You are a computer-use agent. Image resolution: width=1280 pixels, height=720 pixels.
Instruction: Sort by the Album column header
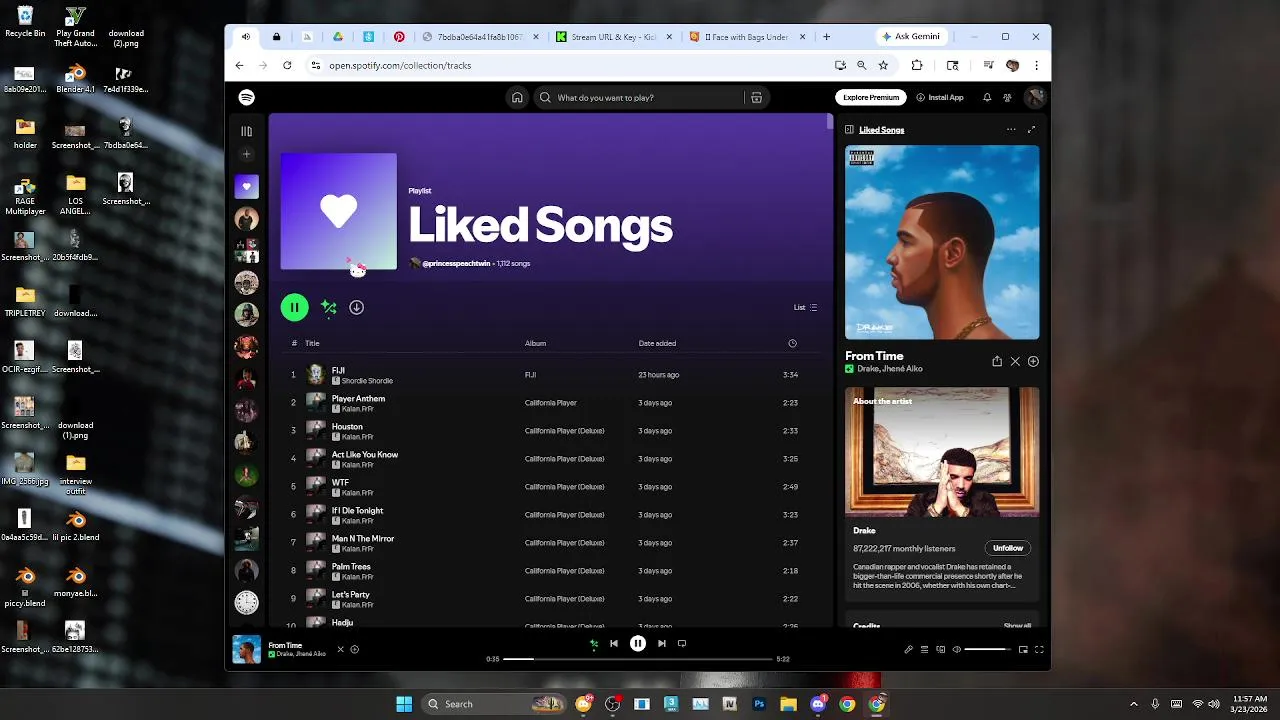pyautogui.click(x=535, y=343)
